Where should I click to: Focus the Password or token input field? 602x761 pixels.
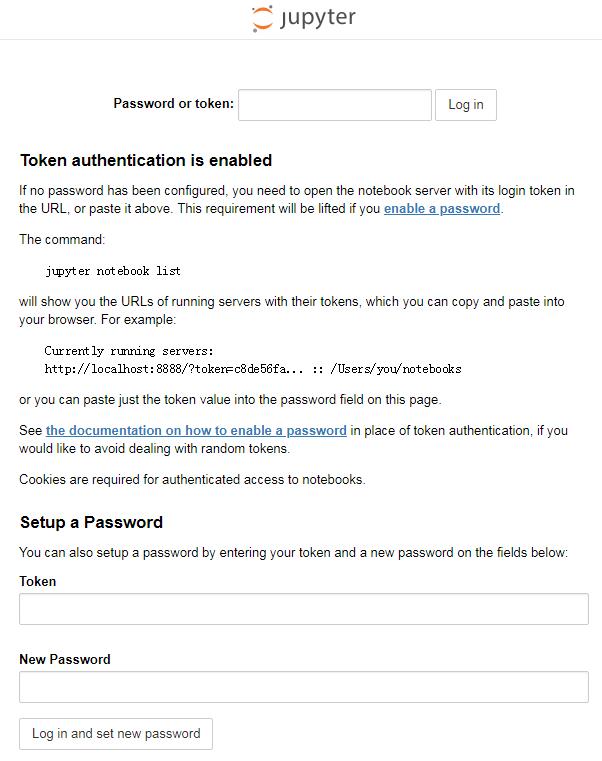point(335,105)
